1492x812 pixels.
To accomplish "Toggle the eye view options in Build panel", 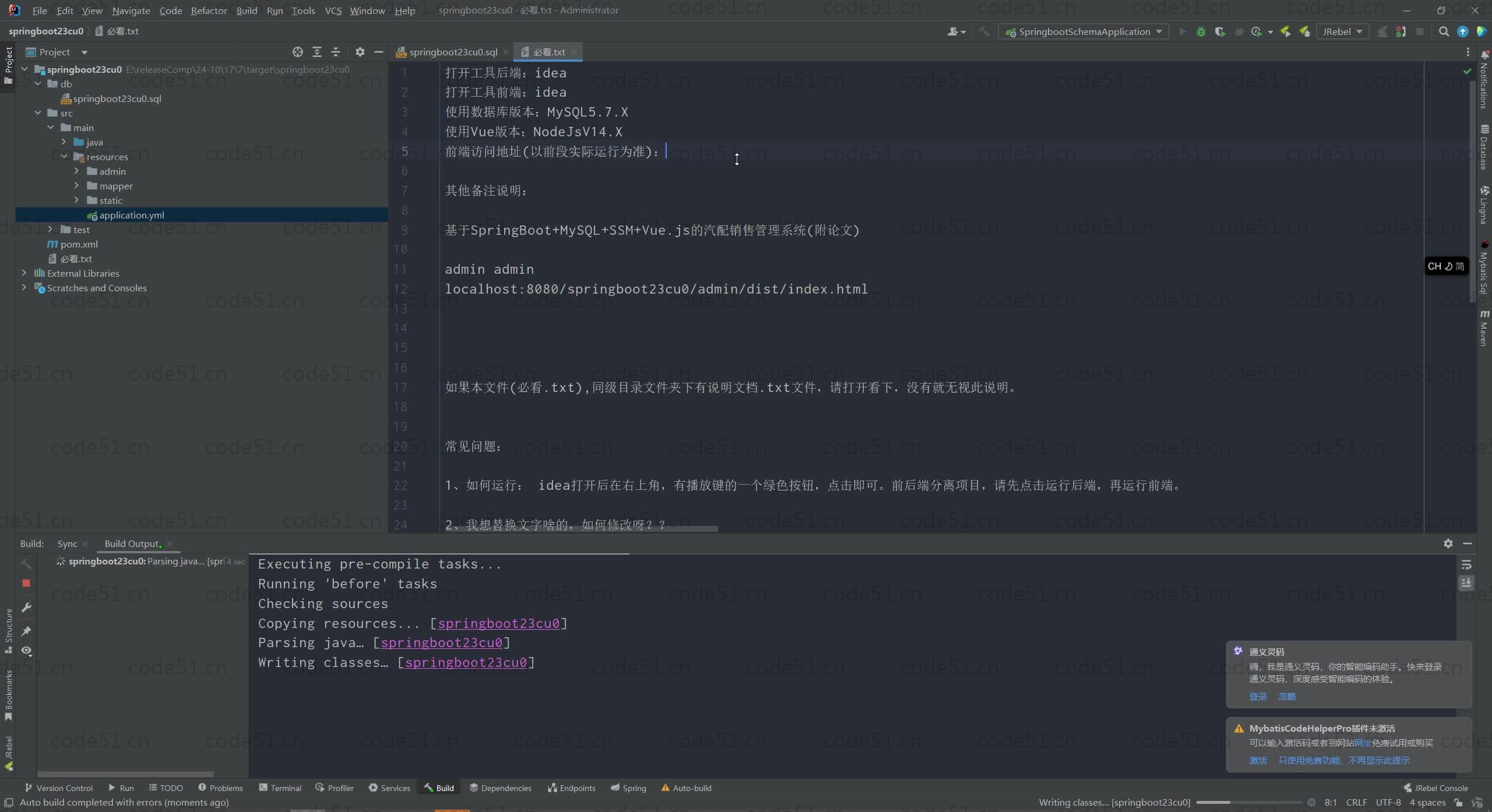I will tap(26, 651).
